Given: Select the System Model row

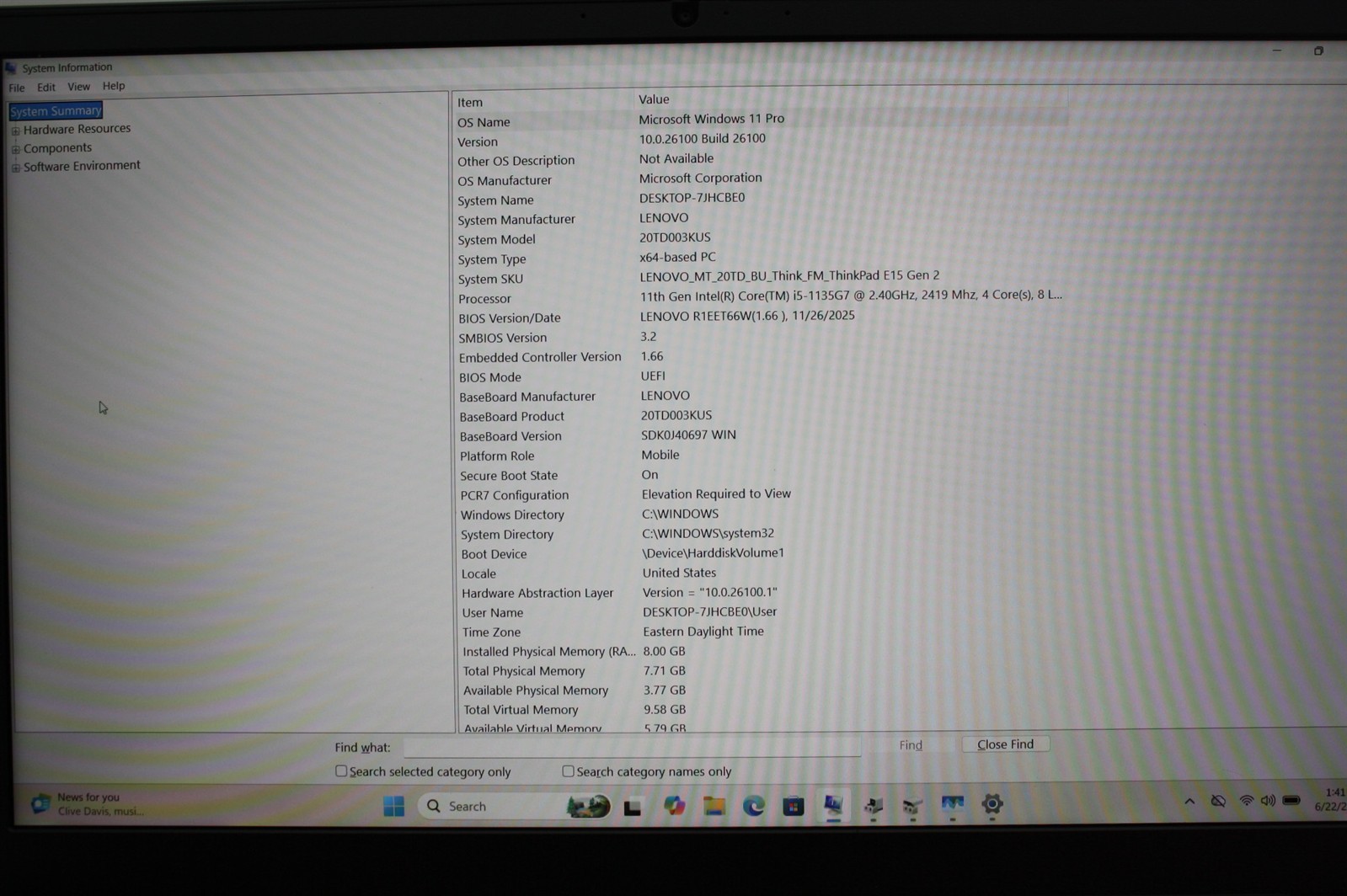Looking at the screenshot, I should point(762,238).
